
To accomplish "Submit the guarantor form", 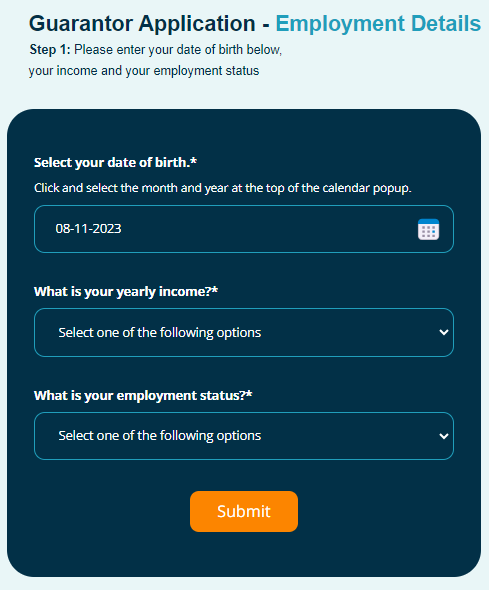I will [x=244, y=511].
